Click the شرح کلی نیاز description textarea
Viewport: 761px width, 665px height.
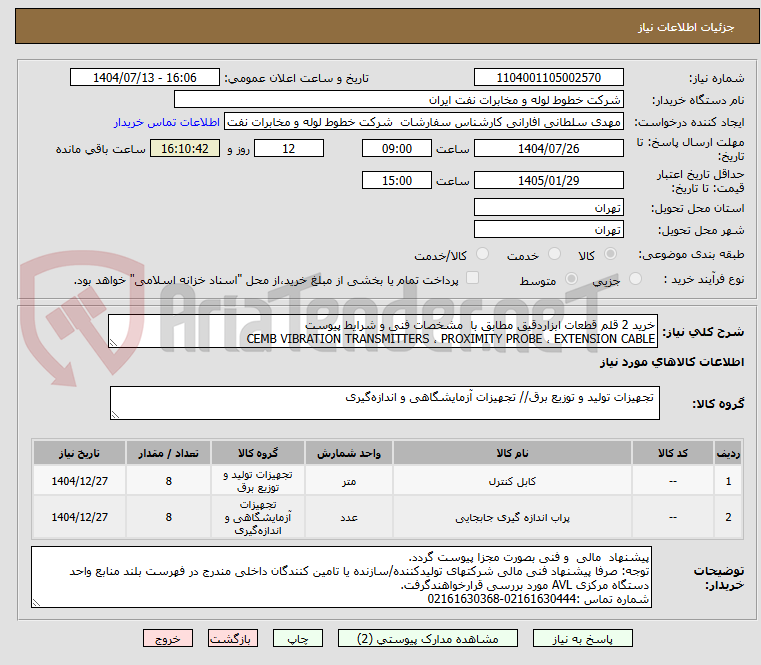point(383,331)
